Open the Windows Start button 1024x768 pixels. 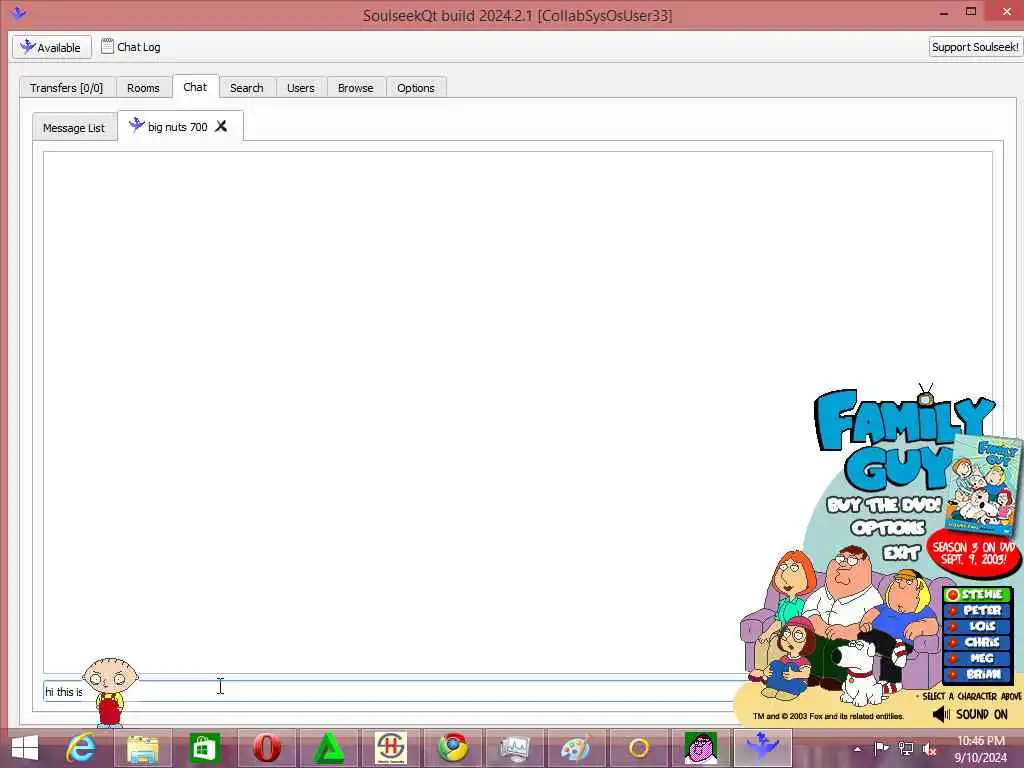(x=25, y=748)
